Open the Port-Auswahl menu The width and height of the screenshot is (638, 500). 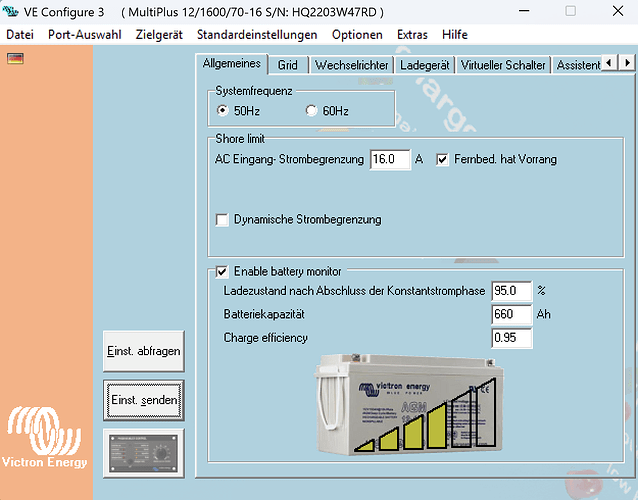click(x=85, y=35)
